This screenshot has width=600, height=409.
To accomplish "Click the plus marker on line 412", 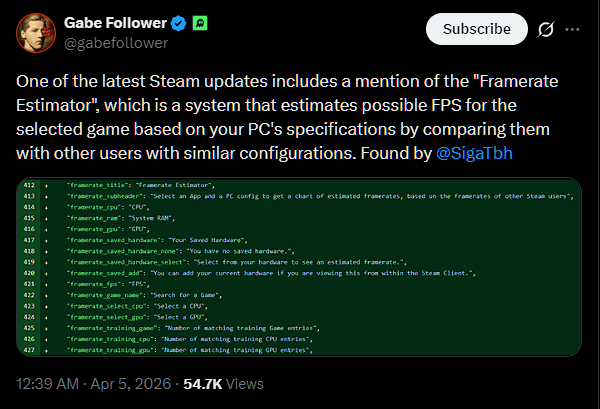I will point(46,187).
